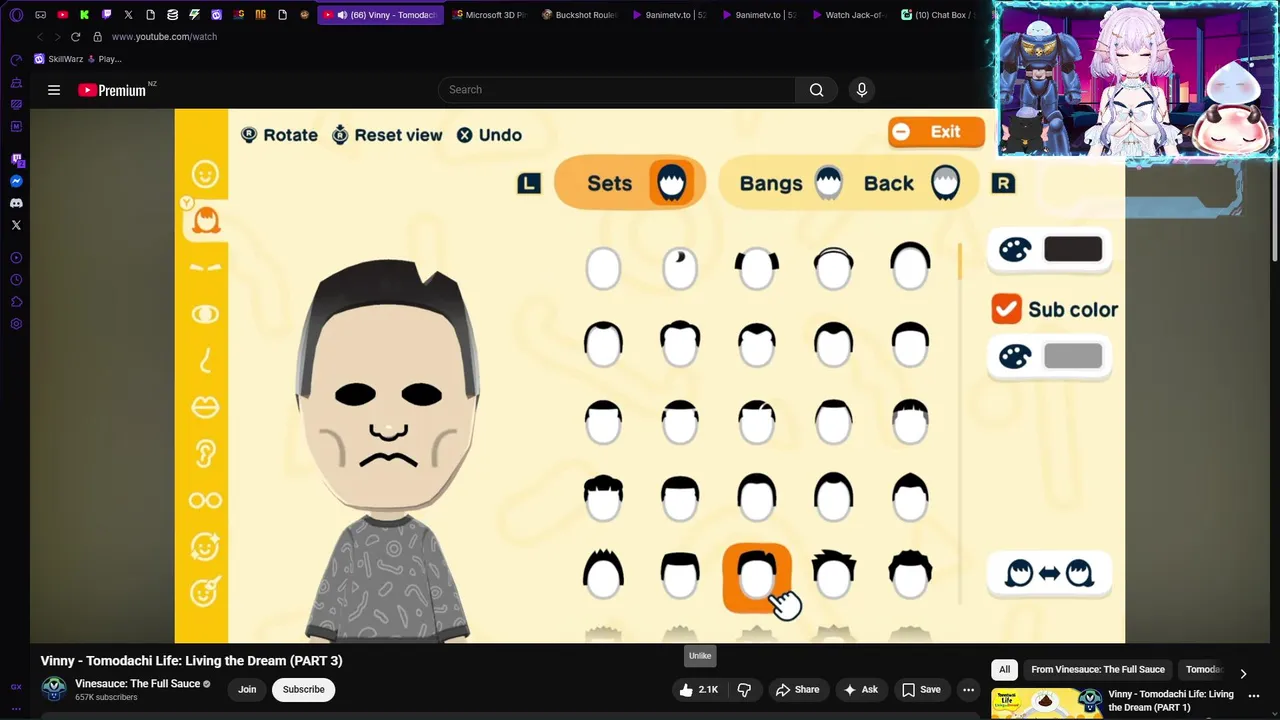Open the YouTube guide hamburger menu
The width and height of the screenshot is (1280, 720).
(x=54, y=90)
